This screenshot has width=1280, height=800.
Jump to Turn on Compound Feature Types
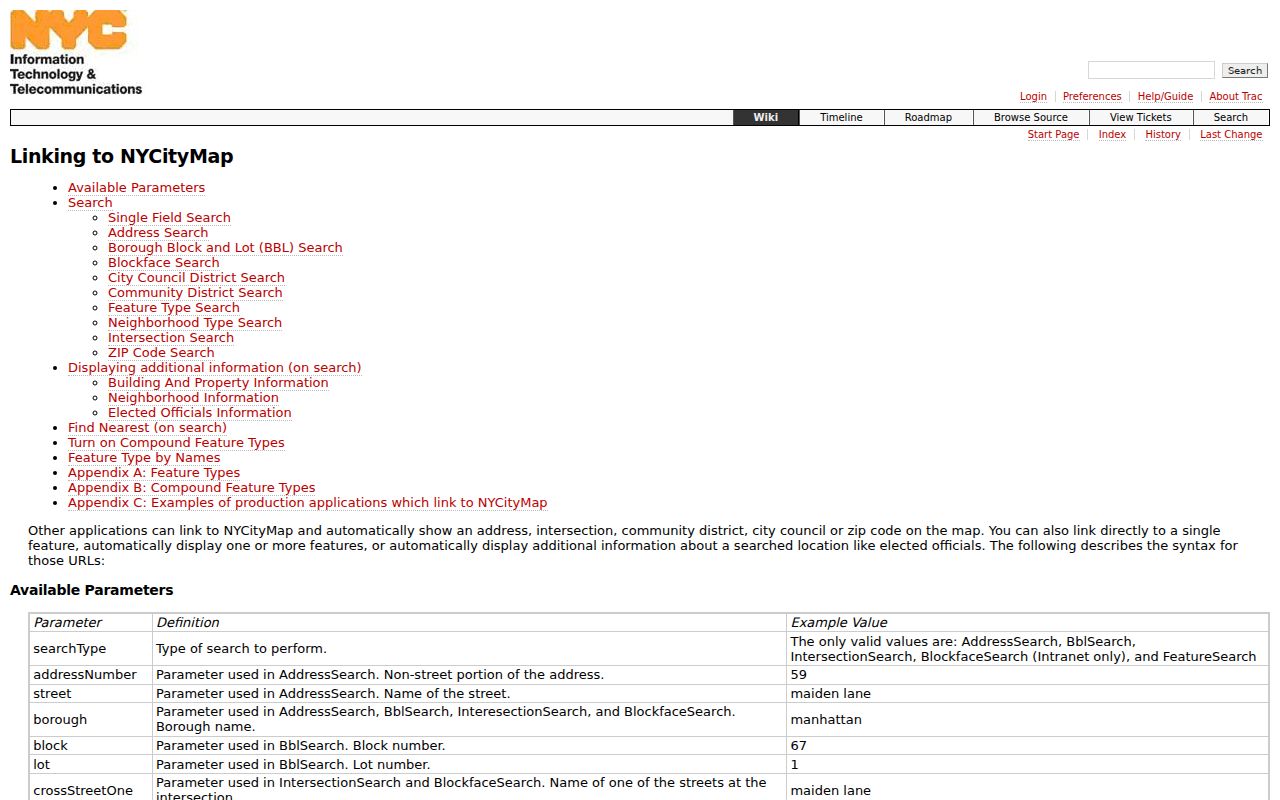pos(176,443)
